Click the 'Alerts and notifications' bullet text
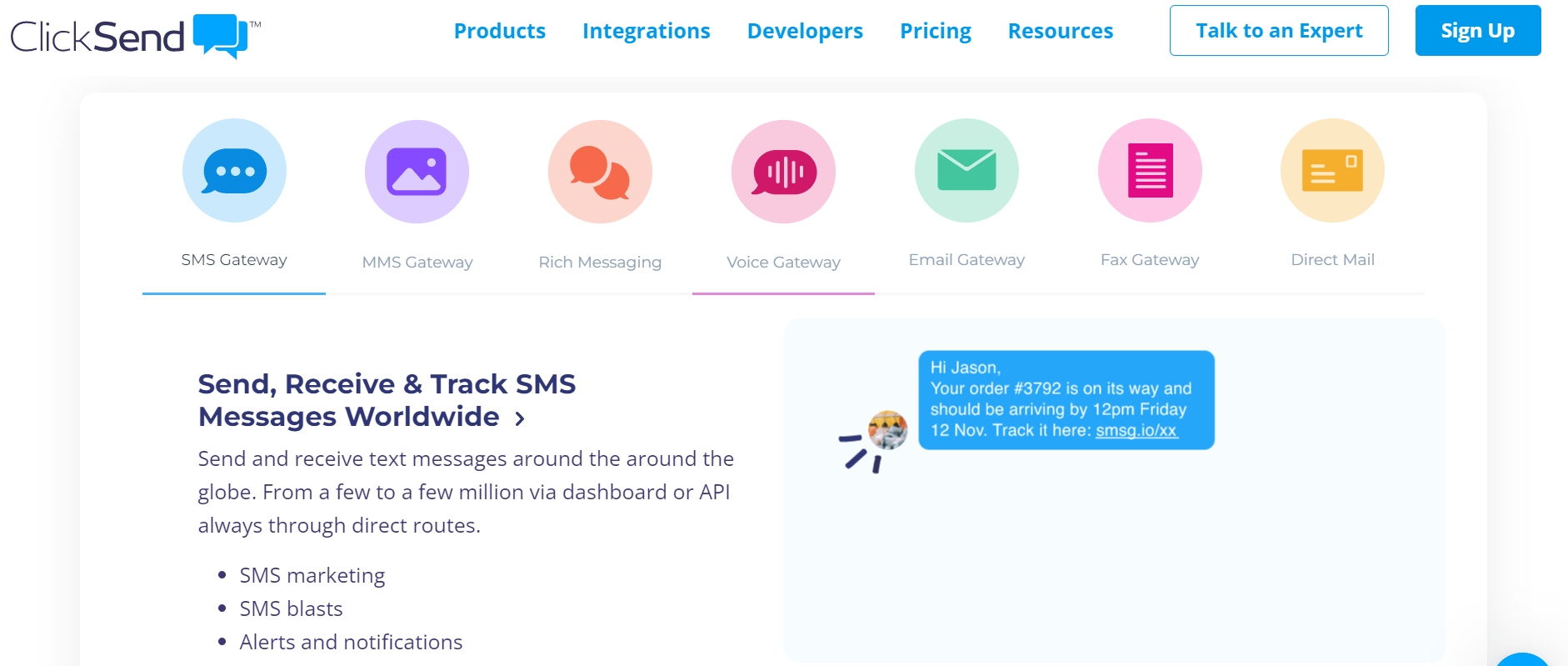 point(351,643)
